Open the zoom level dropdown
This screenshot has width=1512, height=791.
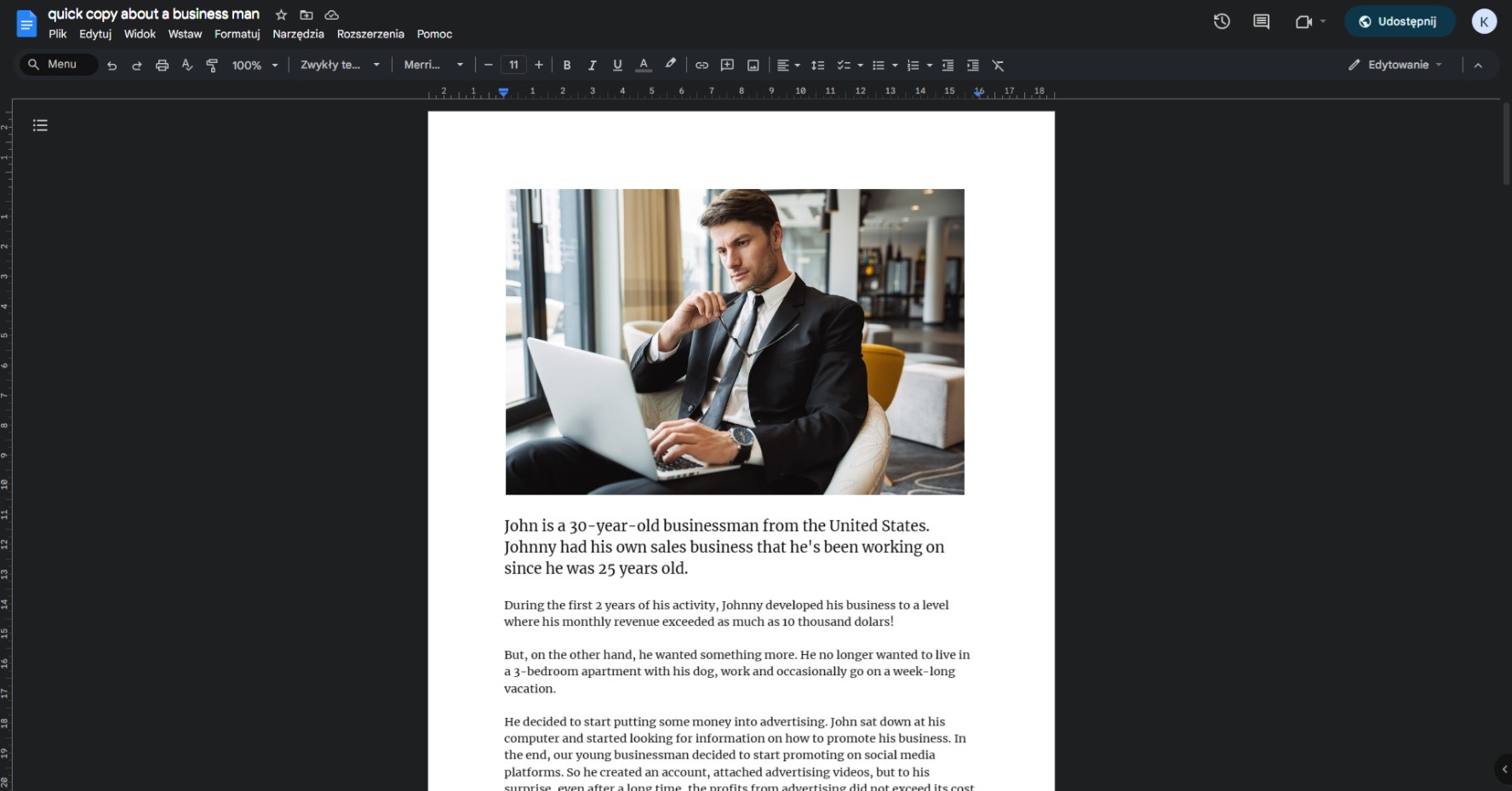pos(253,65)
